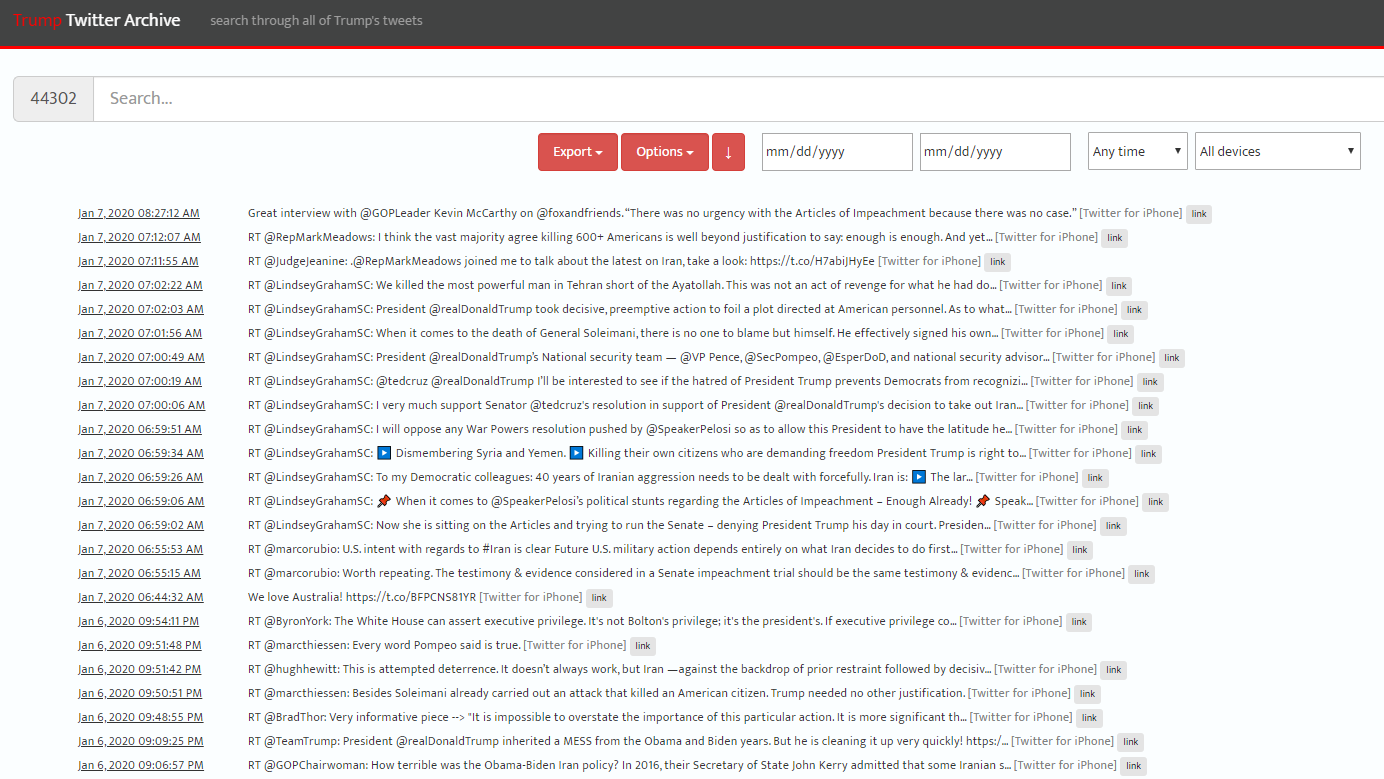The width and height of the screenshot is (1384, 779).
Task: Open the Any time filter dropdown
Action: coord(1137,152)
